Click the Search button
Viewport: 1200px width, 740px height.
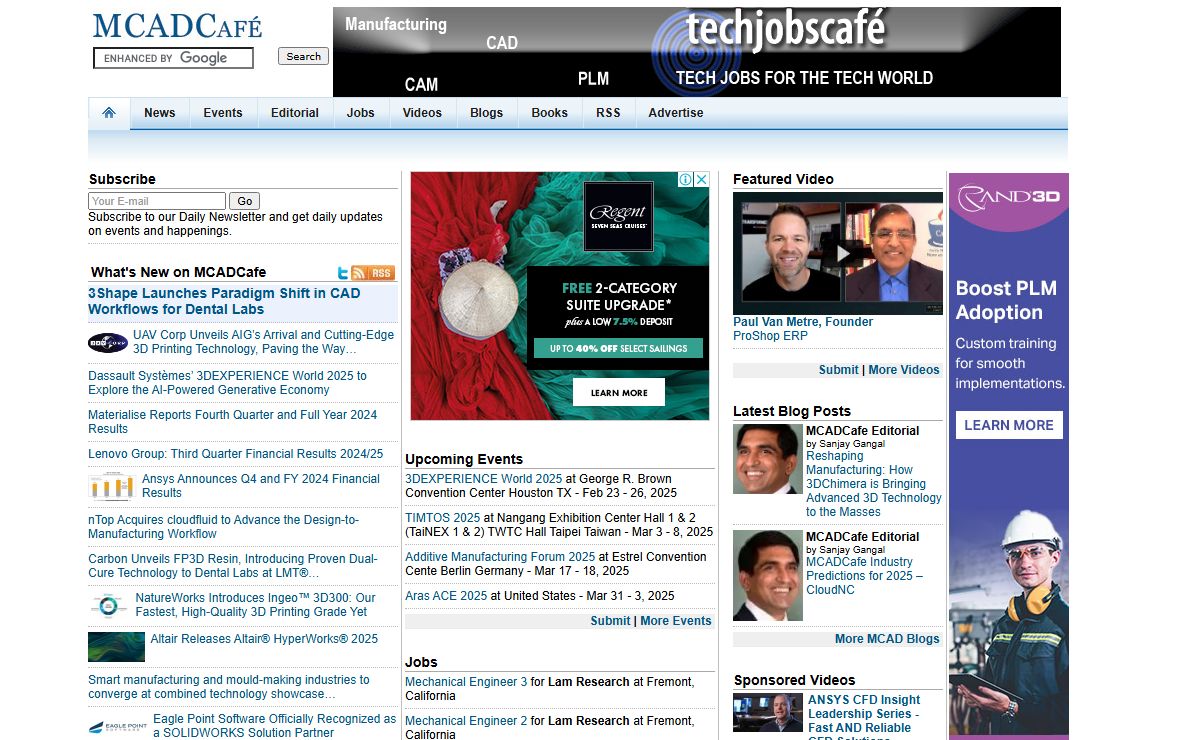[x=304, y=57]
